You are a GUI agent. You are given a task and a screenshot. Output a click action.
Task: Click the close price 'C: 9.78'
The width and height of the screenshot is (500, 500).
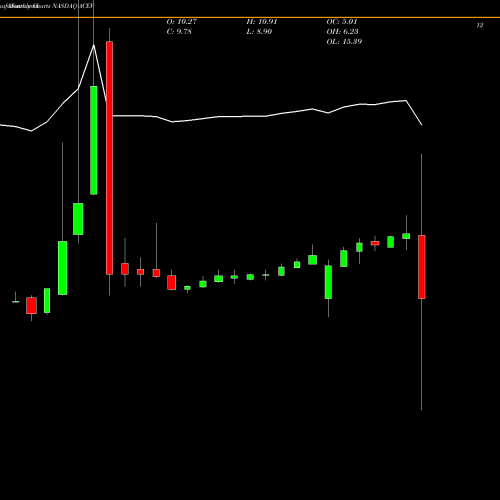[179, 32]
